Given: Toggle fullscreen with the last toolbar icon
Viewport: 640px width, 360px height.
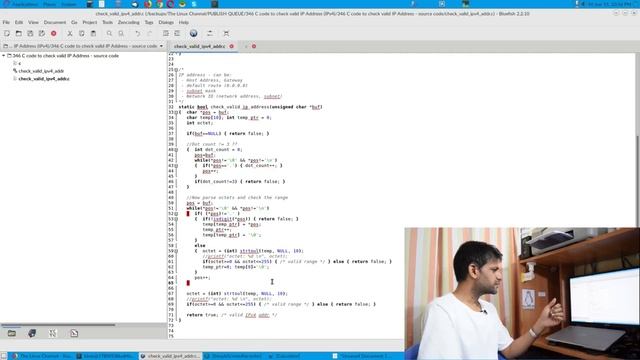Looking at the screenshot, I should point(226,33).
